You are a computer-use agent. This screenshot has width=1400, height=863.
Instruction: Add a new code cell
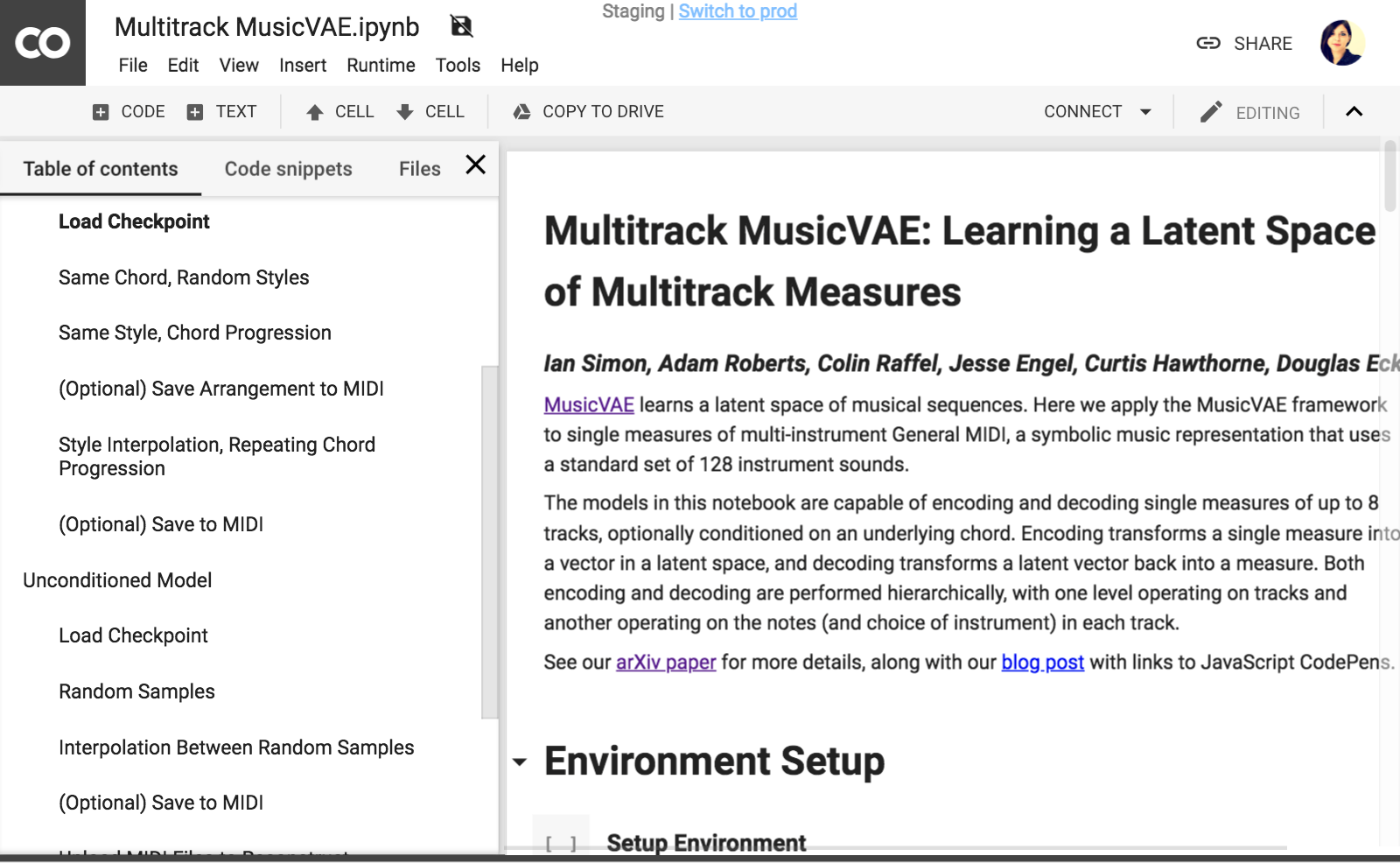pos(129,112)
